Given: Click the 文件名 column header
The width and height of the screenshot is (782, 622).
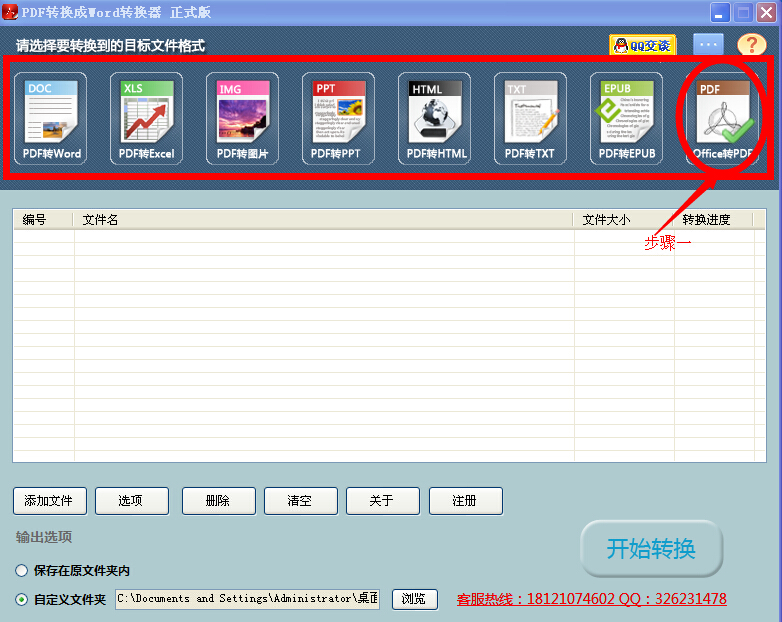Looking at the screenshot, I should pos(323,220).
